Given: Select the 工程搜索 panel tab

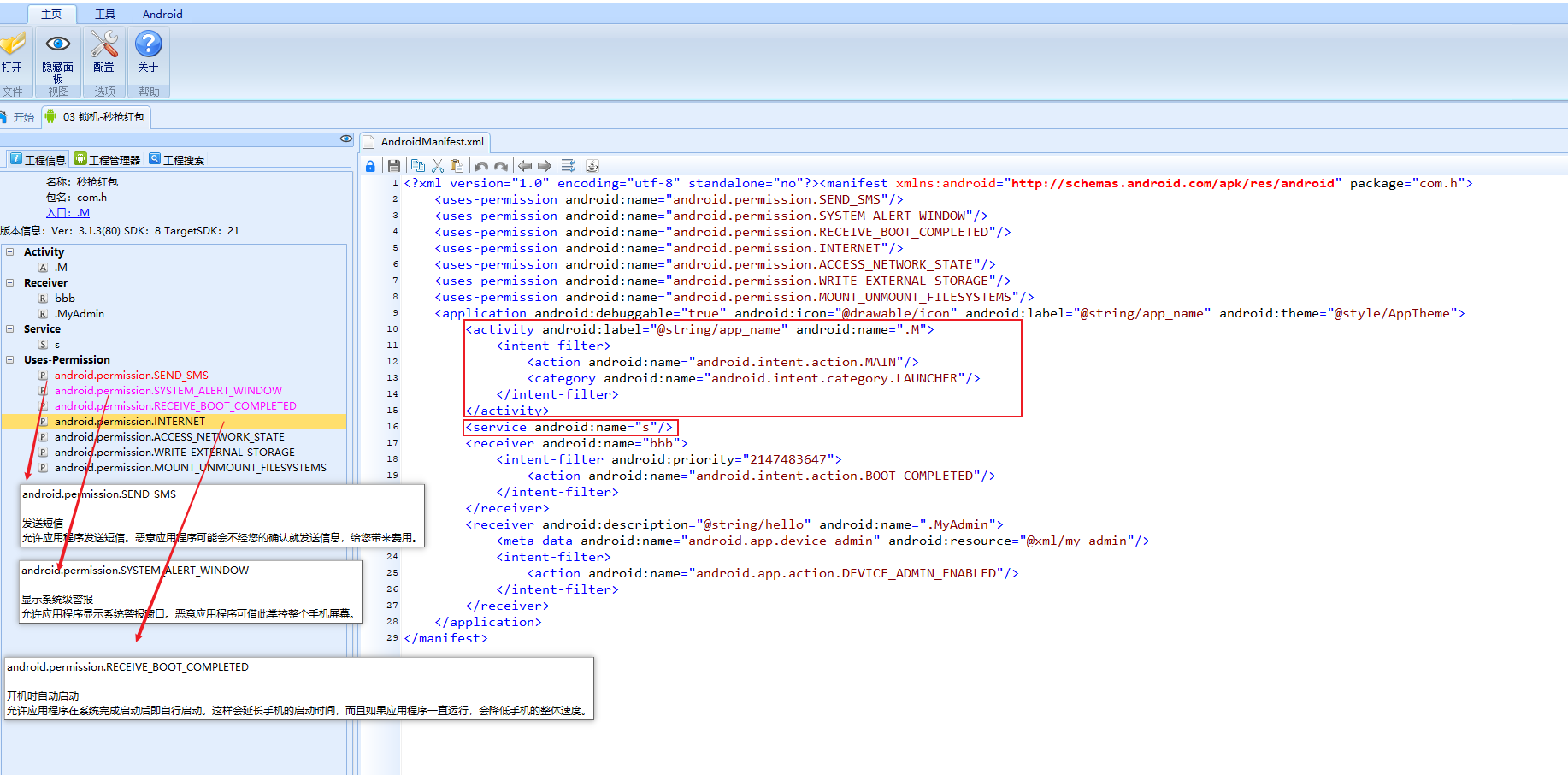Looking at the screenshot, I should point(177,160).
